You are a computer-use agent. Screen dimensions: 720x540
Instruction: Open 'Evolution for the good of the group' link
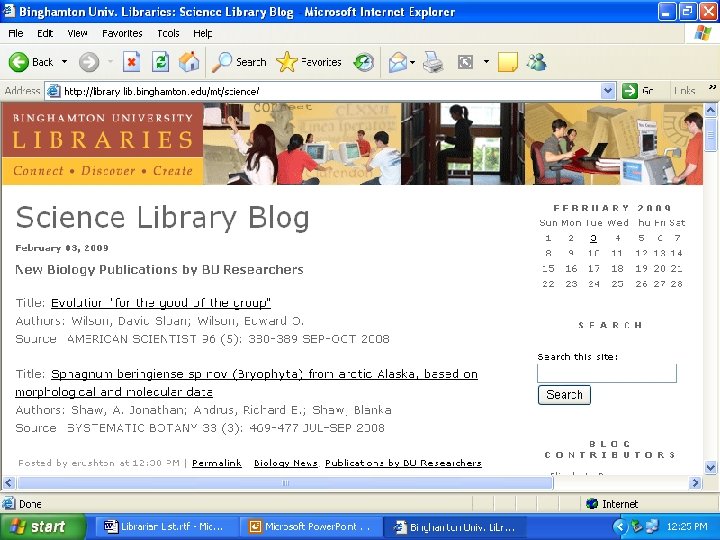(161, 303)
